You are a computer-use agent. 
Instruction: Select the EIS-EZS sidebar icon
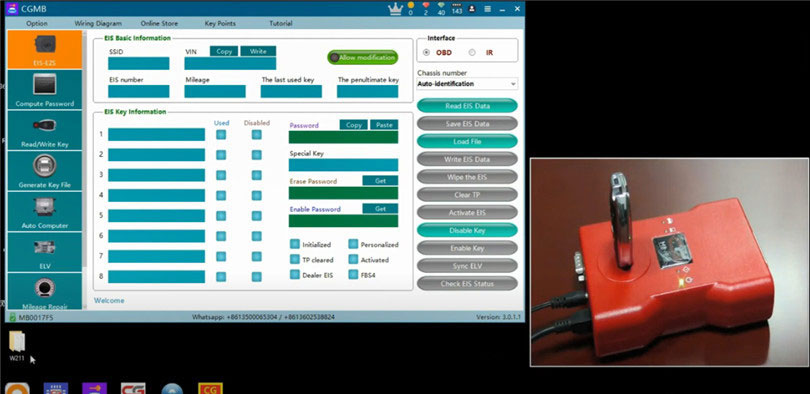coord(44,50)
